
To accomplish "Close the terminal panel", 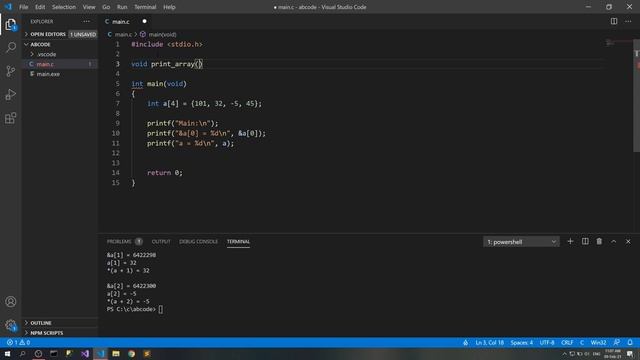I will (628, 242).
